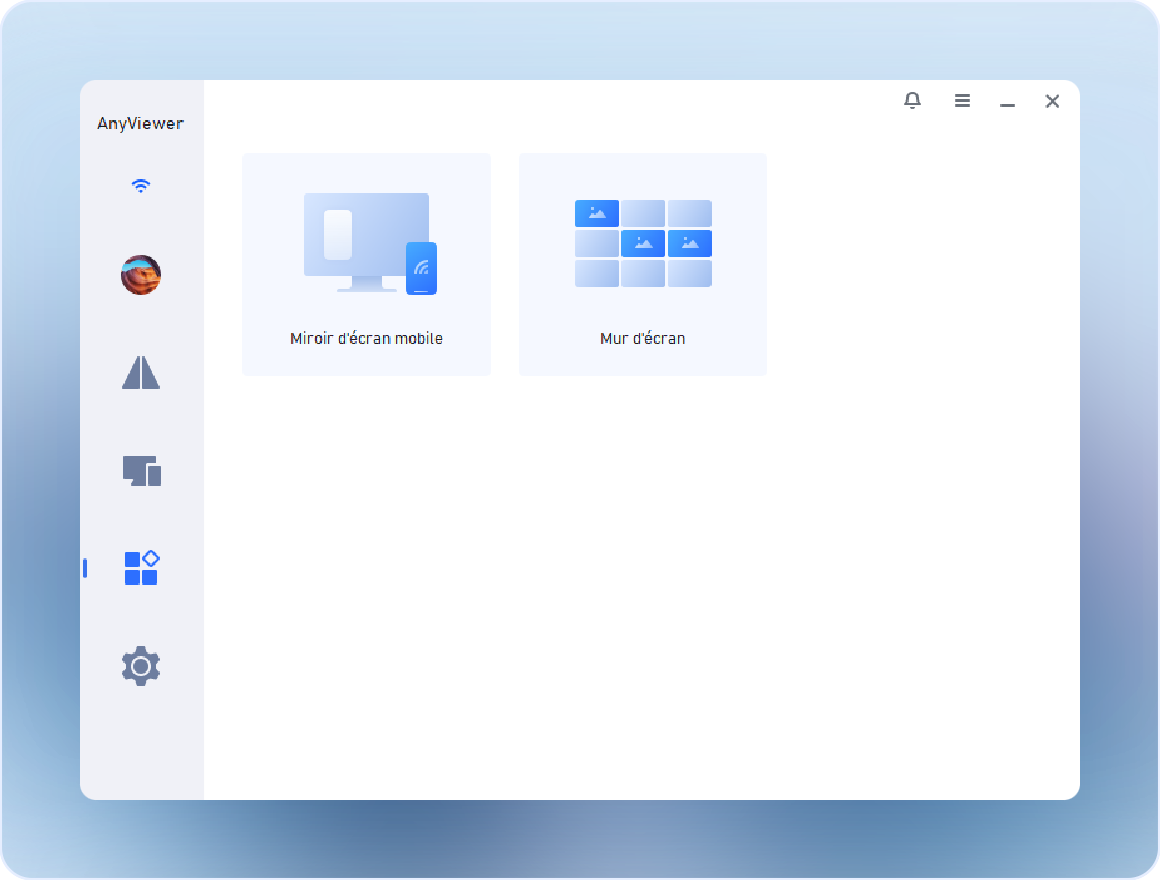Minimize the AnyViewer window
Image resolution: width=1160 pixels, height=880 pixels.
1007,102
